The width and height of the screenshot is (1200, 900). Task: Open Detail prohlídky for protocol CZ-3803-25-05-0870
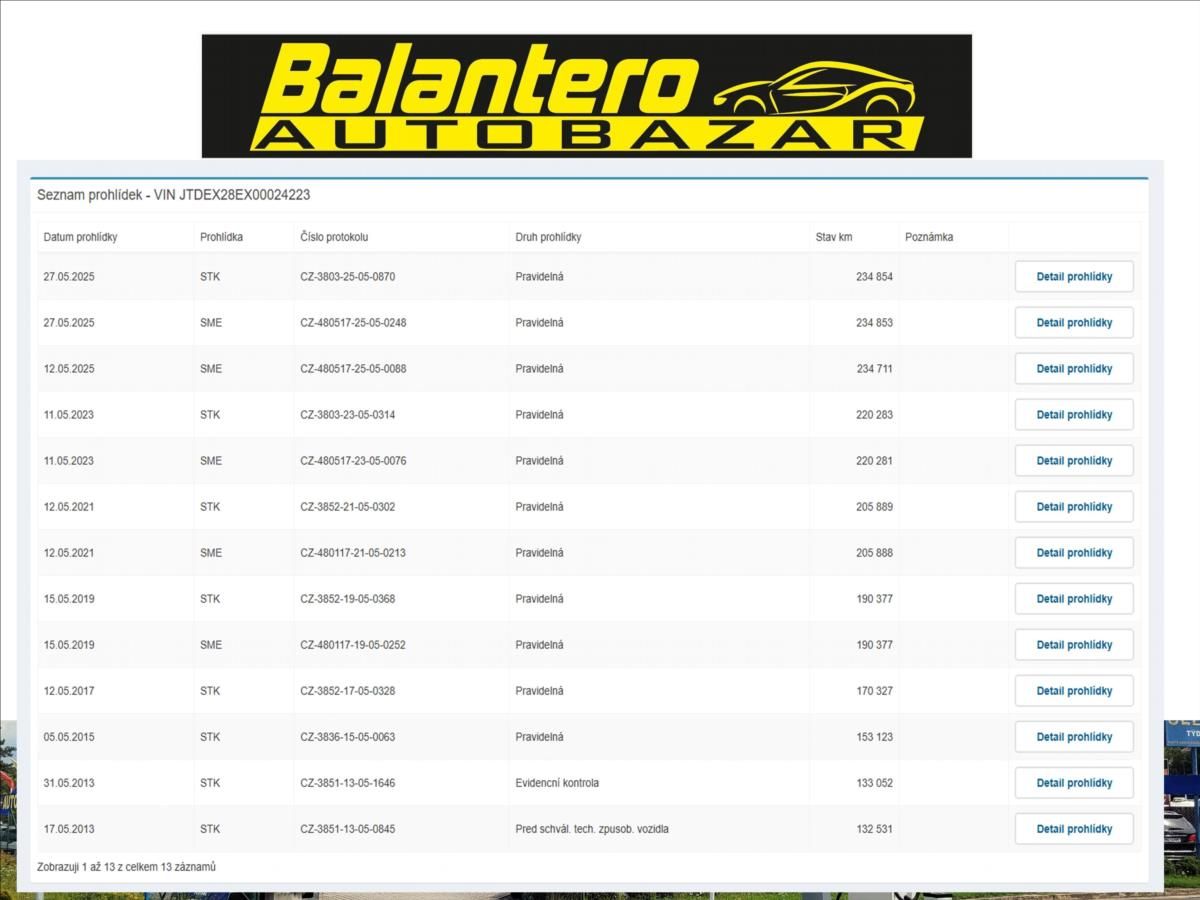pyautogui.click(x=1074, y=276)
